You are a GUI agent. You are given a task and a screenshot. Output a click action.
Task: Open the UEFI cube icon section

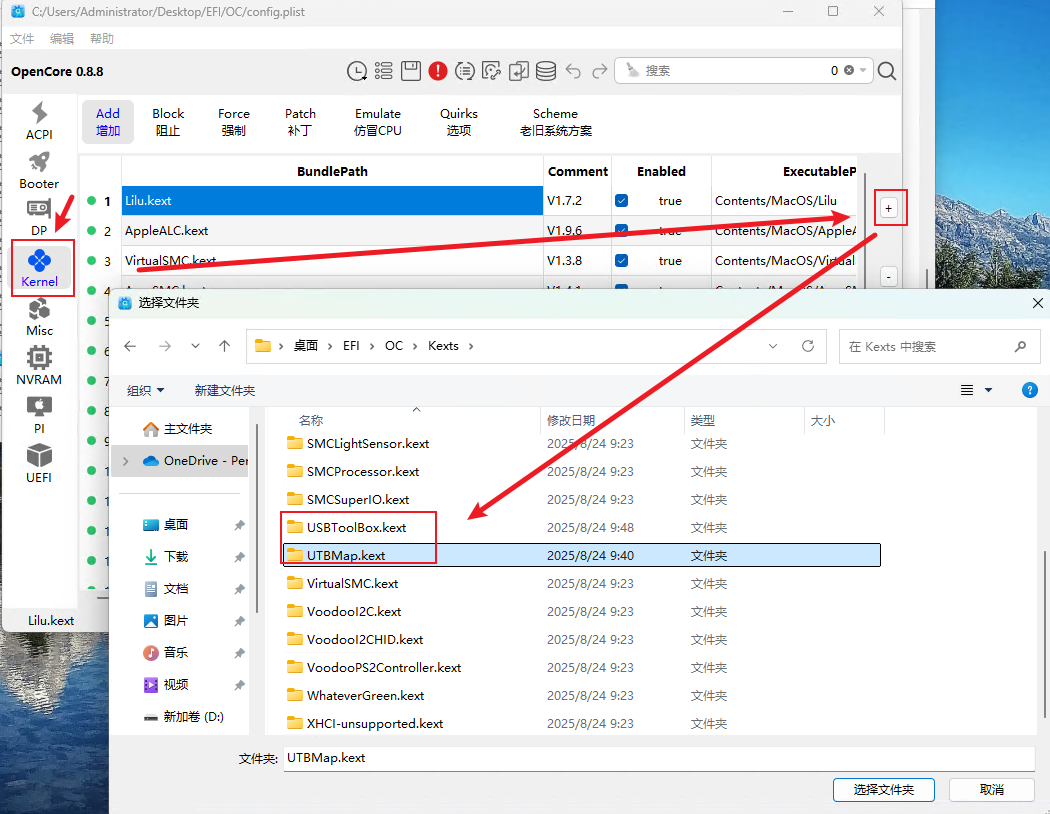tap(40, 464)
